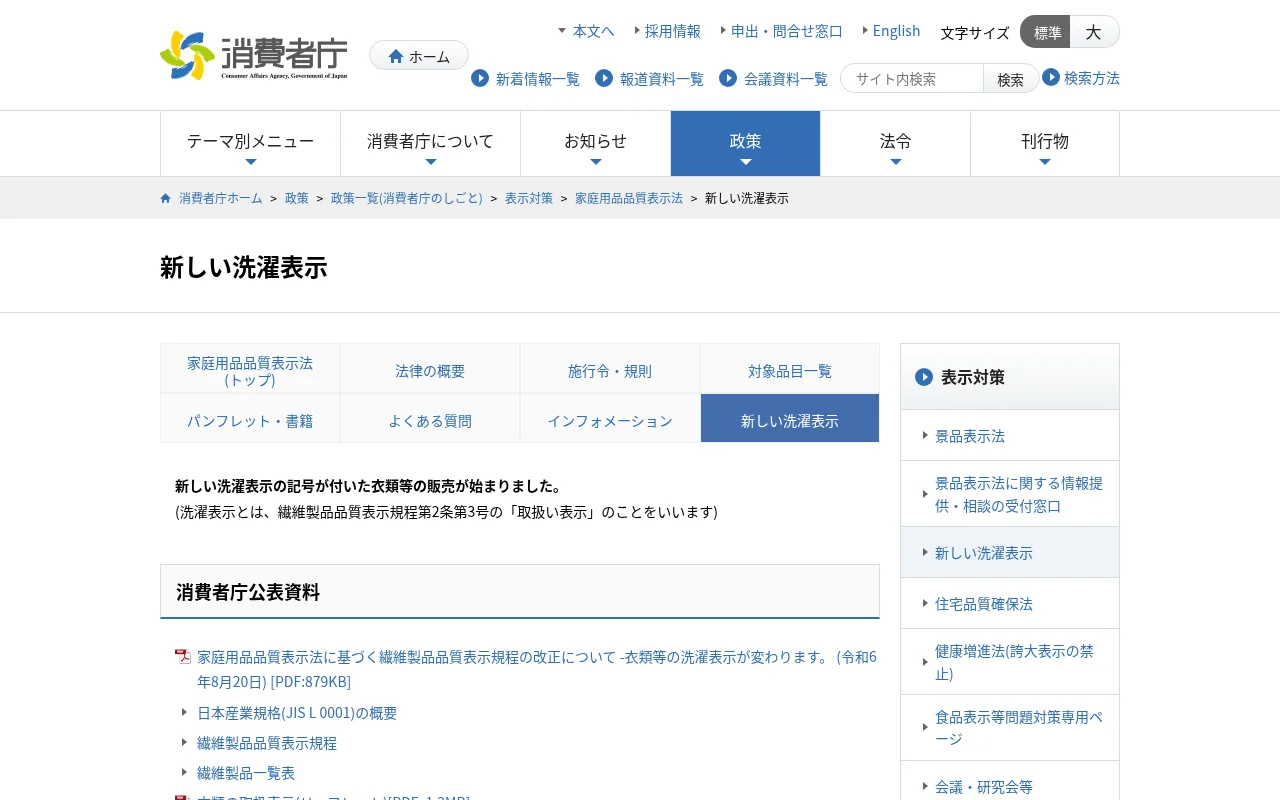Switch to the インフォメーション tab
The width and height of the screenshot is (1280, 800).
click(x=610, y=419)
